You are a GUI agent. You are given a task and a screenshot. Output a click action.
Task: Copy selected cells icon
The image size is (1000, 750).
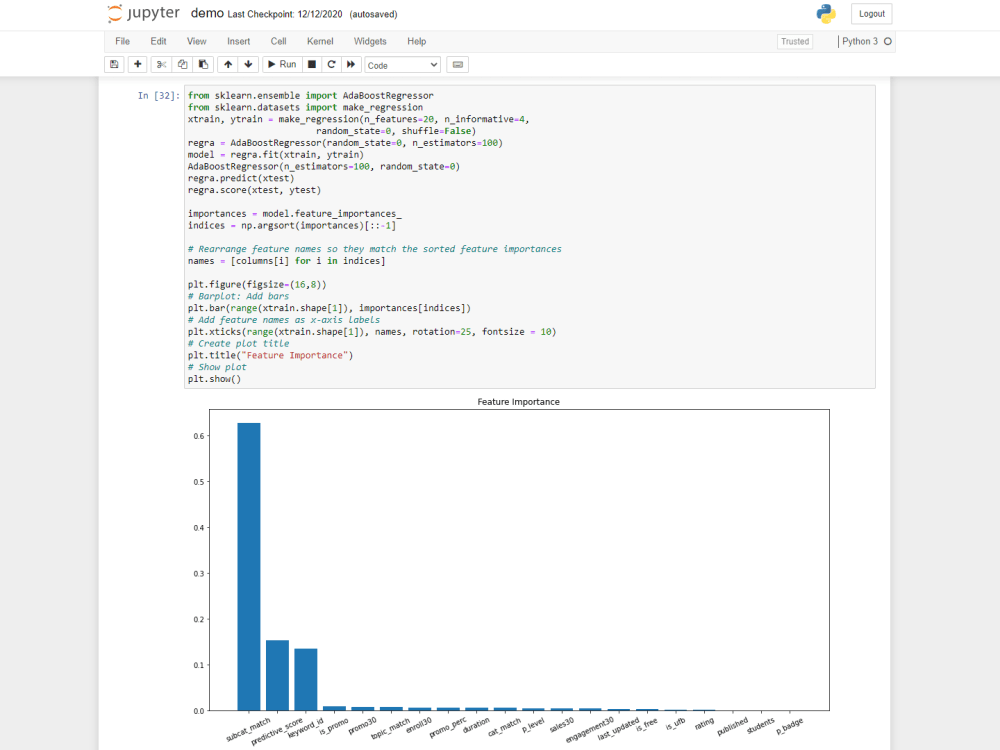pos(182,64)
